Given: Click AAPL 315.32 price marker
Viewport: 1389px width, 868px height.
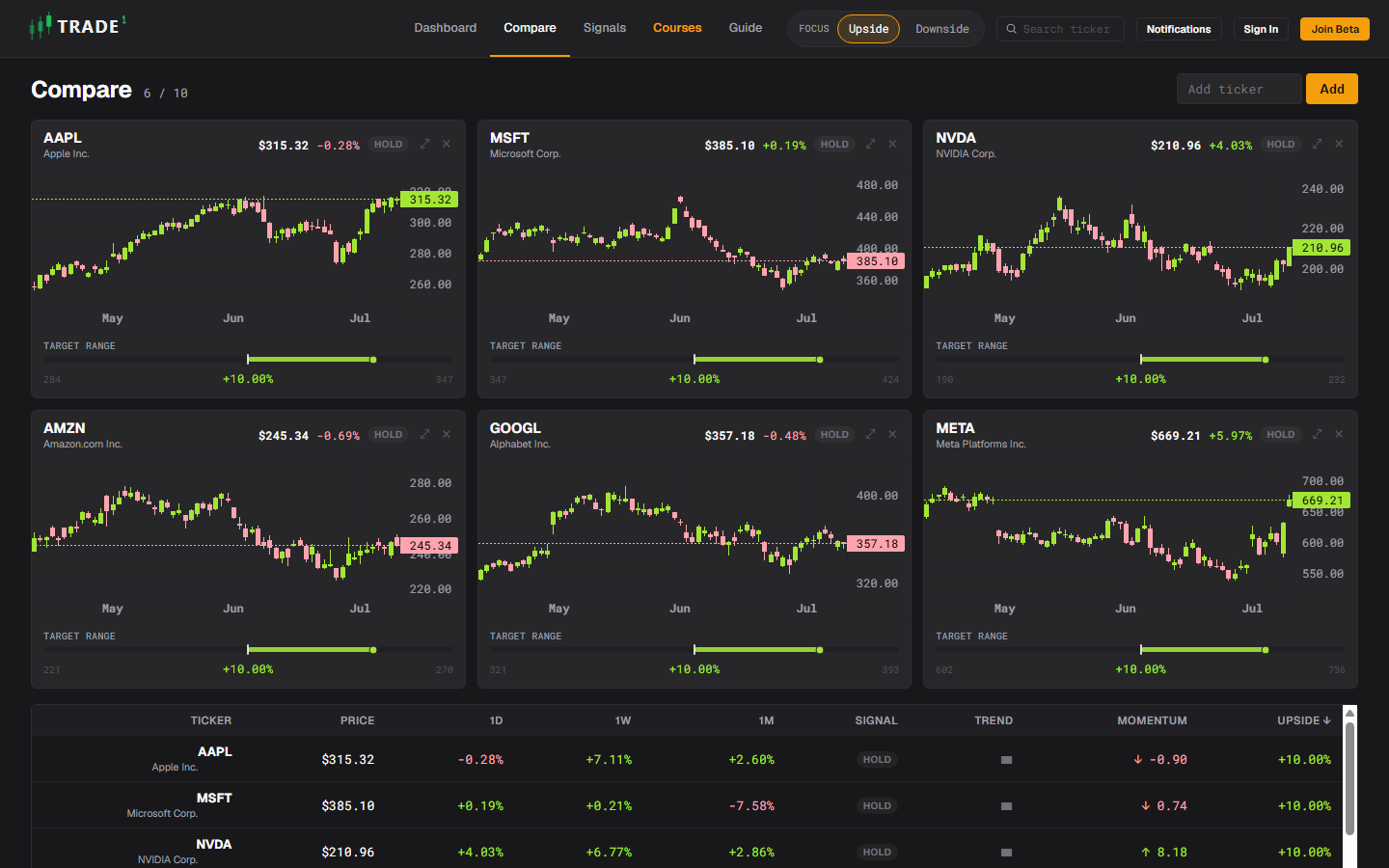Looking at the screenshot, I should (x=430, y=200).
